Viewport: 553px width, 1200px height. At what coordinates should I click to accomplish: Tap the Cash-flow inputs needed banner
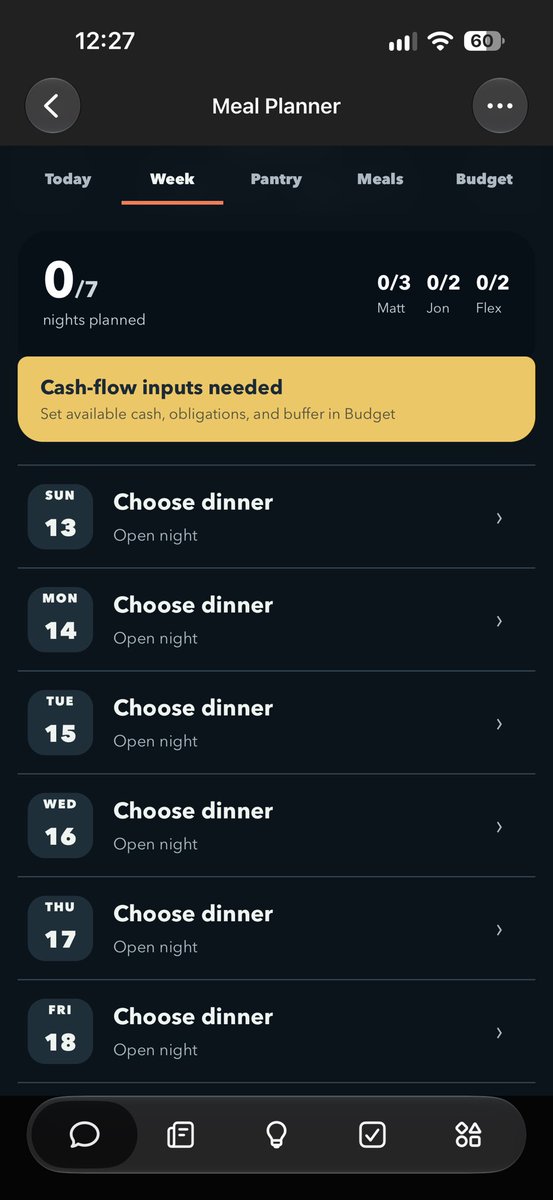point(276,399)
